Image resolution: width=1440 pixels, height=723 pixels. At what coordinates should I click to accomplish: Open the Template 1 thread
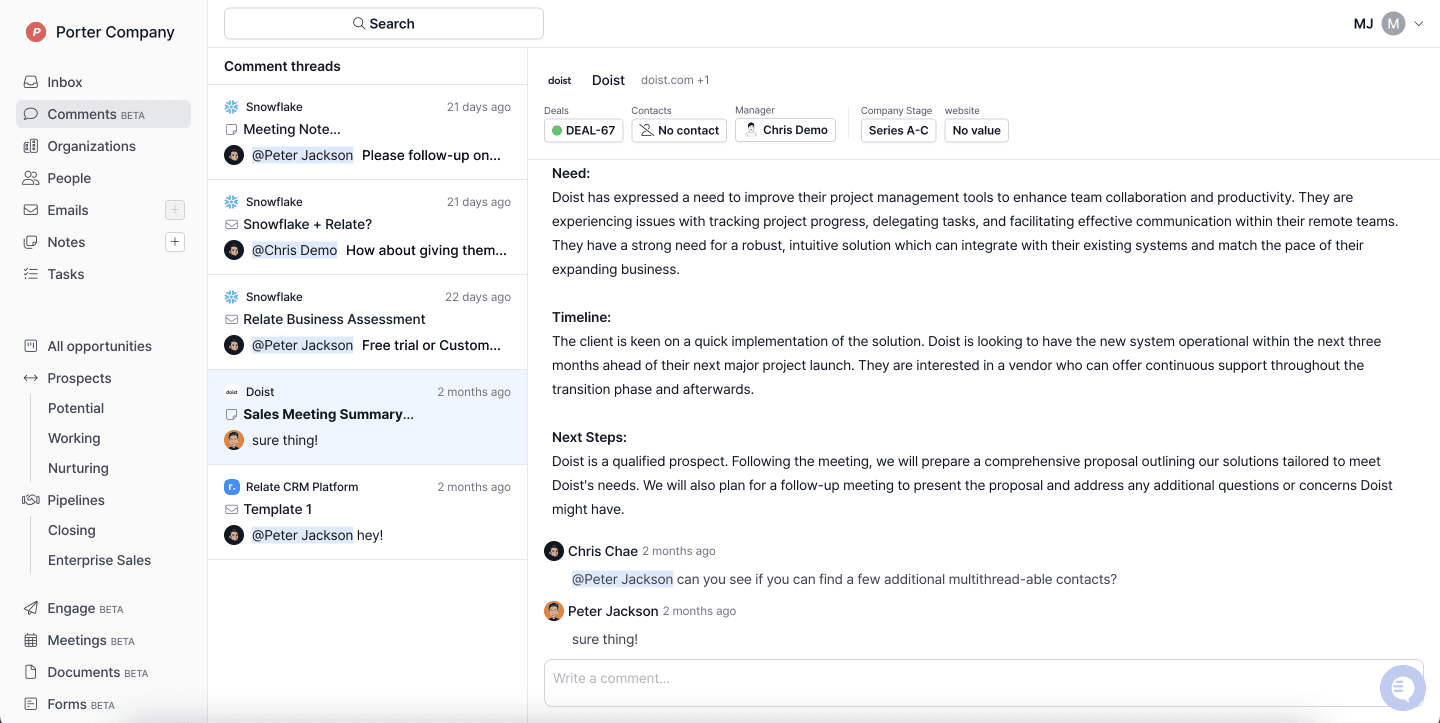[x=367, y=512]
